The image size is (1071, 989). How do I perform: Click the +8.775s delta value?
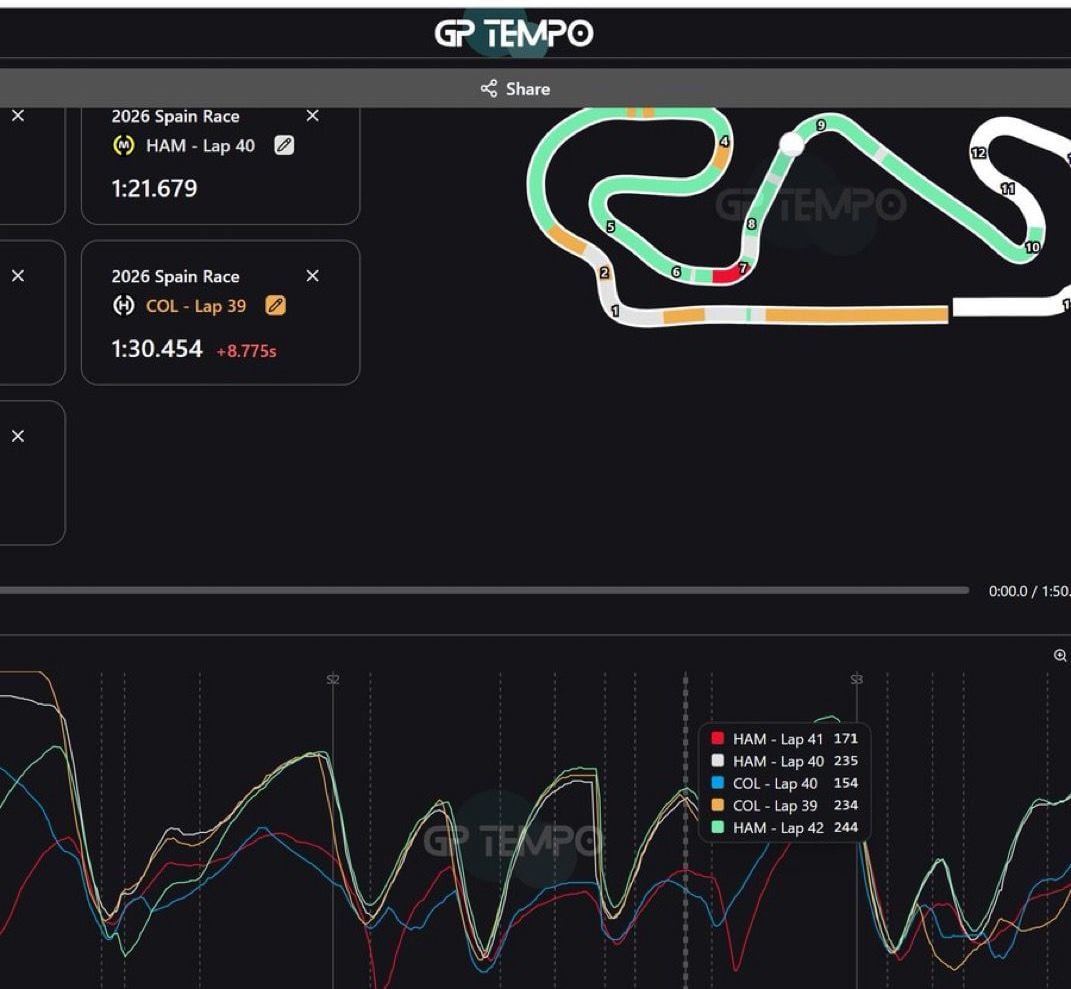click(247, 351)
